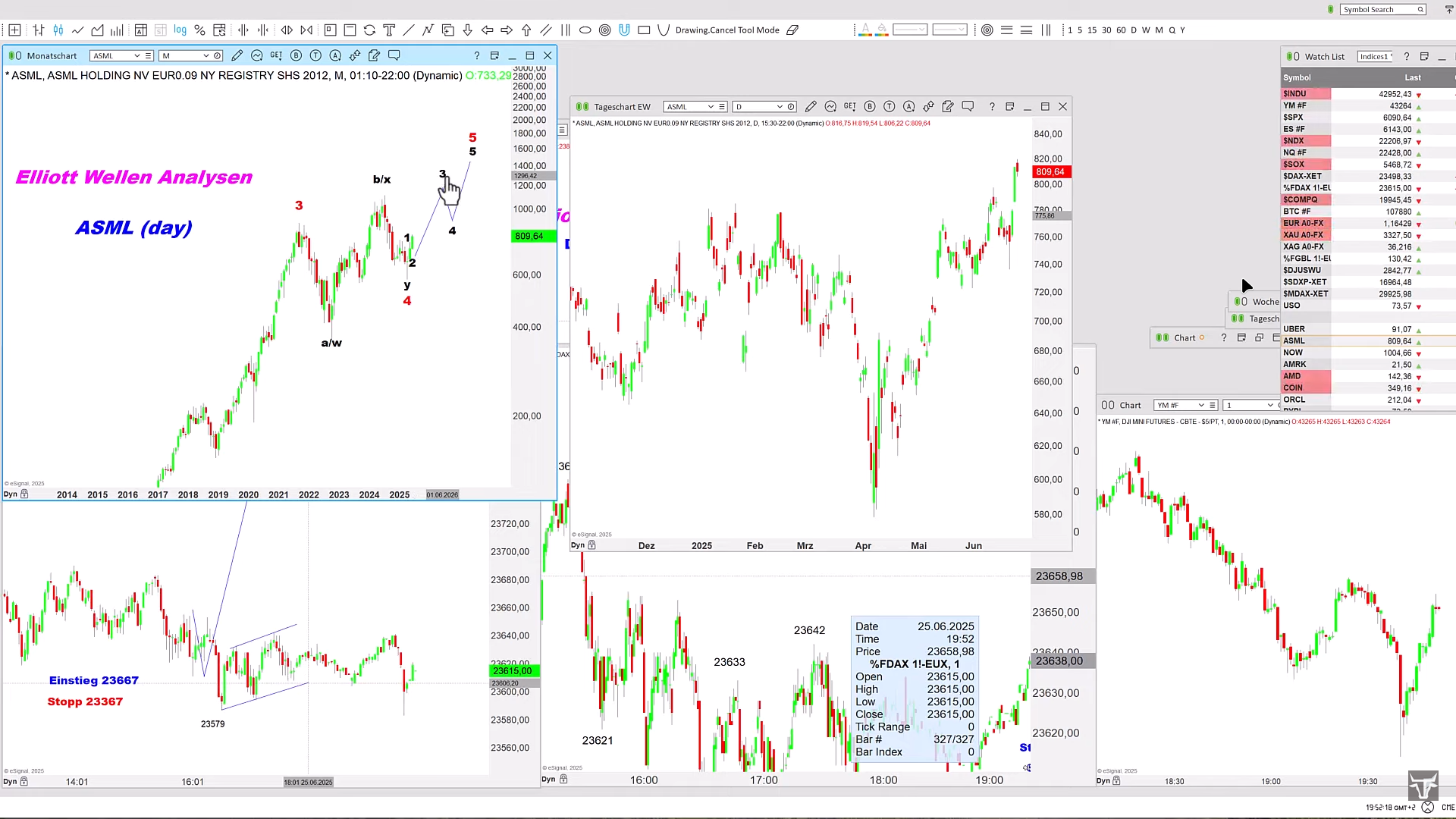Select the candlestick chart type icon
The height and width of the screenshot is (819, 1456).
(58, 30)
